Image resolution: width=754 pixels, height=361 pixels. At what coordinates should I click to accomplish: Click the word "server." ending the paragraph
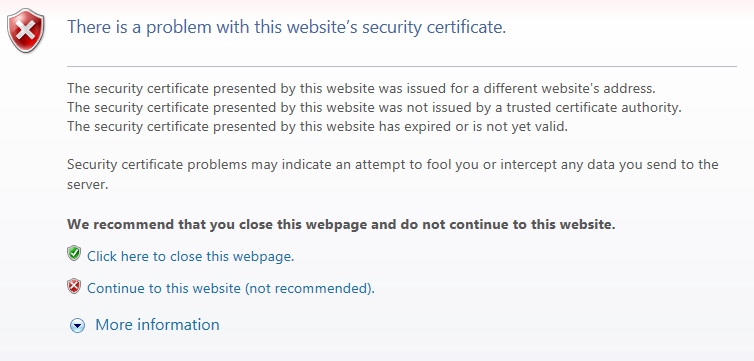(x=88, y=185)
